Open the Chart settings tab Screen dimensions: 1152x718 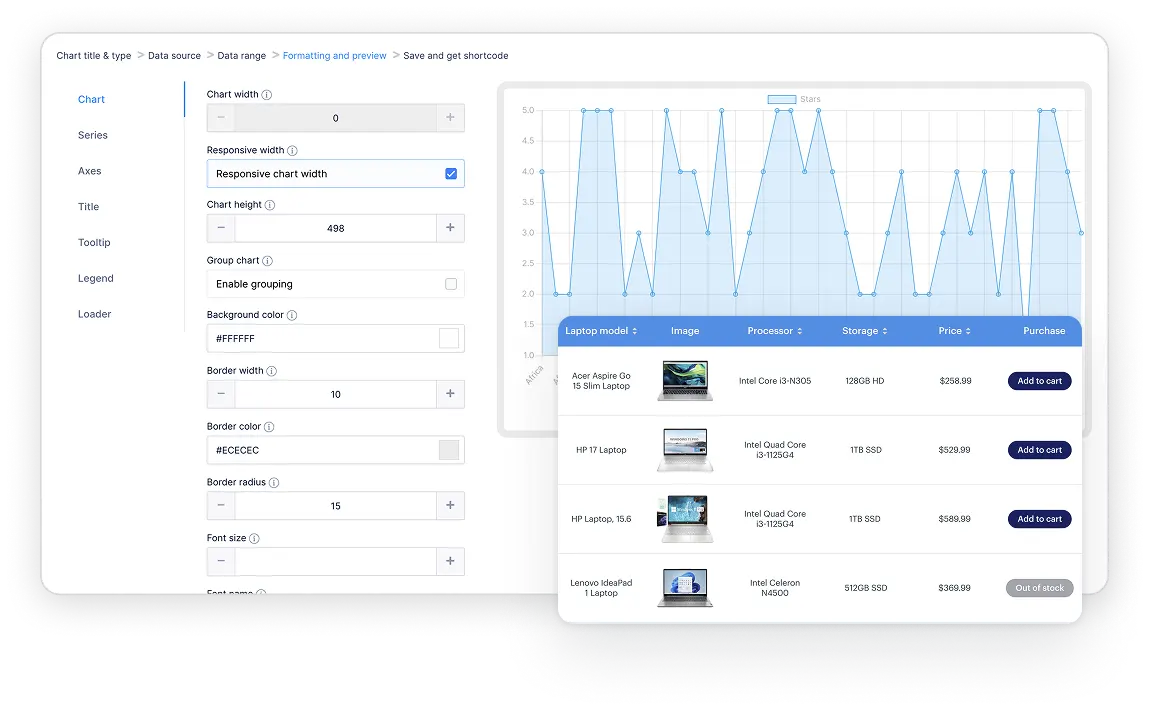pyautogui.click(x=91, y=99)
